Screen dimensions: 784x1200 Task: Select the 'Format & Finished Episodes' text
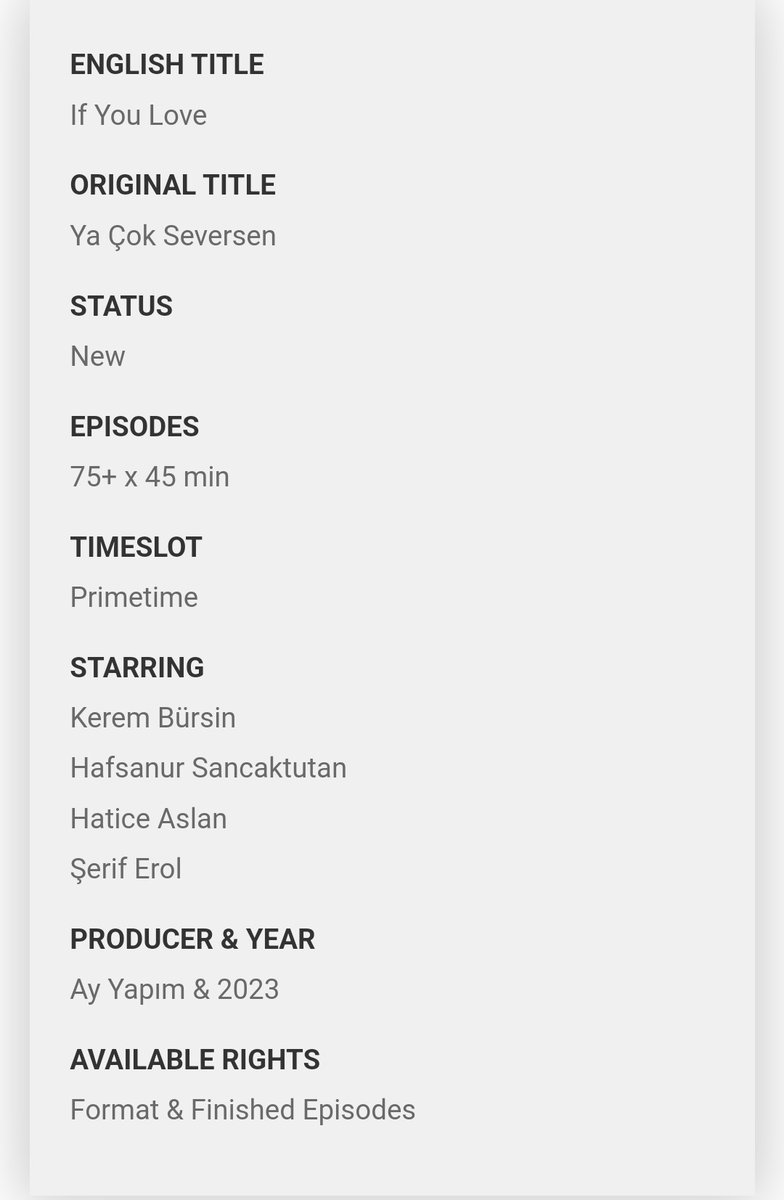(243, 1110)
